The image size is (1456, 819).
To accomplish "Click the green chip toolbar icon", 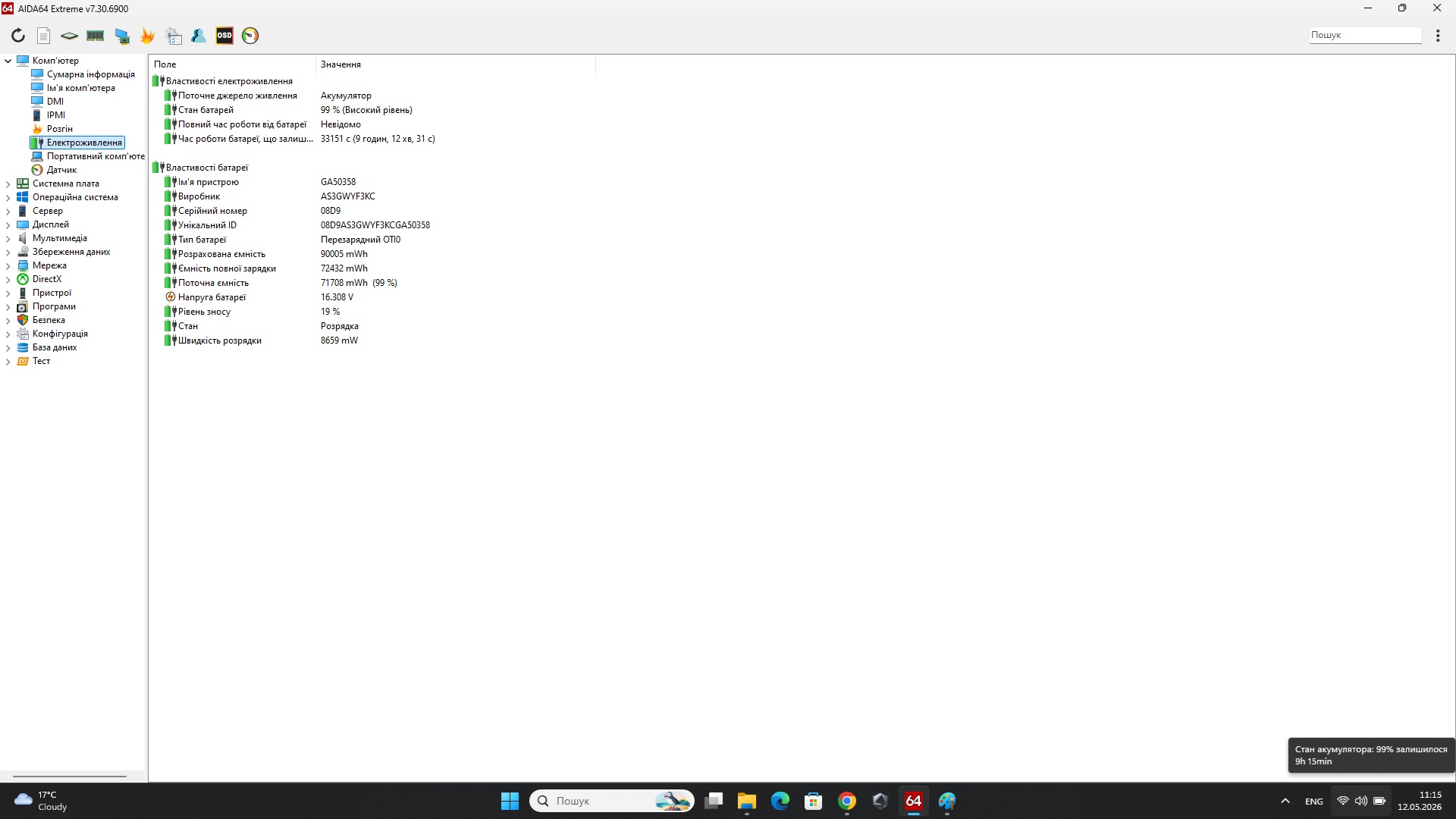I will tap(69, 36).
